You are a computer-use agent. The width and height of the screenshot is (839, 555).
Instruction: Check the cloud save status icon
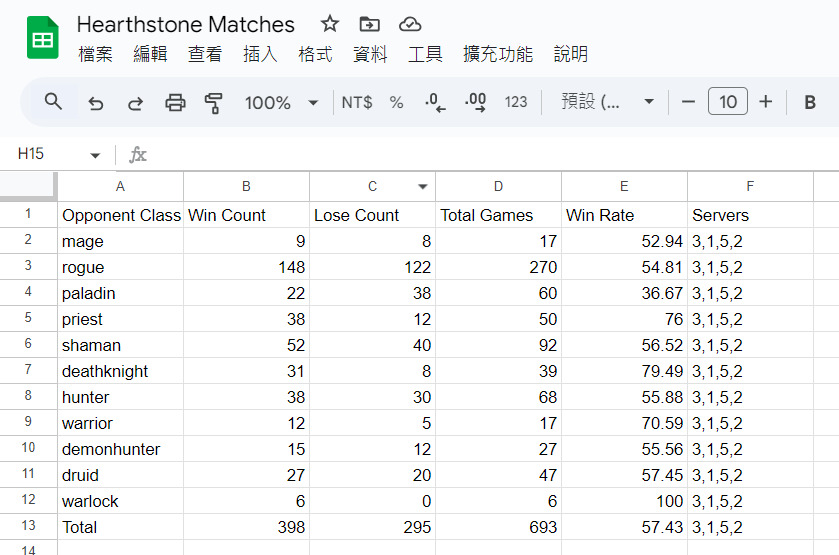[410, 24]
